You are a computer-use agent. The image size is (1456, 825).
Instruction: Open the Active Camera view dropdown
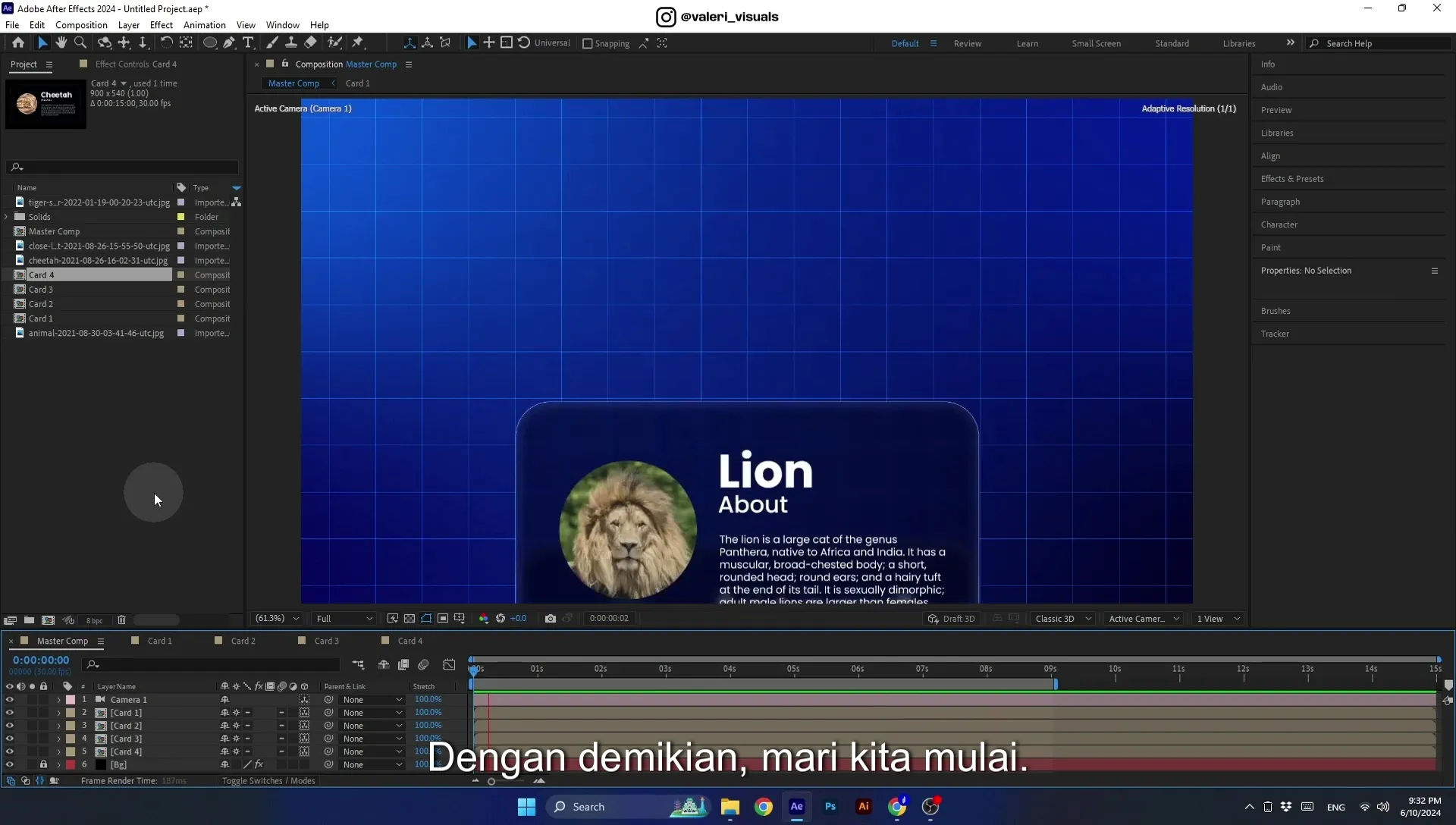1144,619
